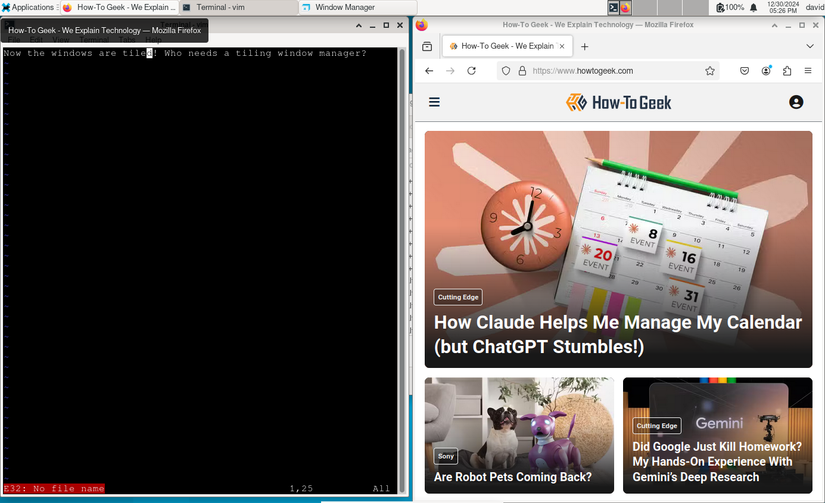
Task: Bookmark this page with the star icon
Action: 710,71
